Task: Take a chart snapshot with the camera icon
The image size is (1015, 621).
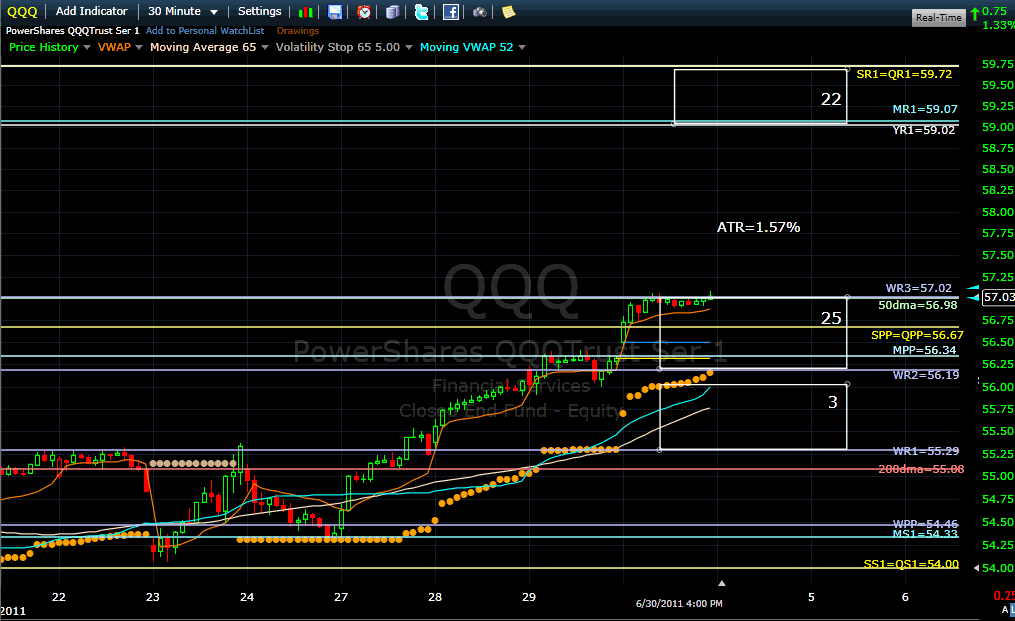Action: point(479,12)
